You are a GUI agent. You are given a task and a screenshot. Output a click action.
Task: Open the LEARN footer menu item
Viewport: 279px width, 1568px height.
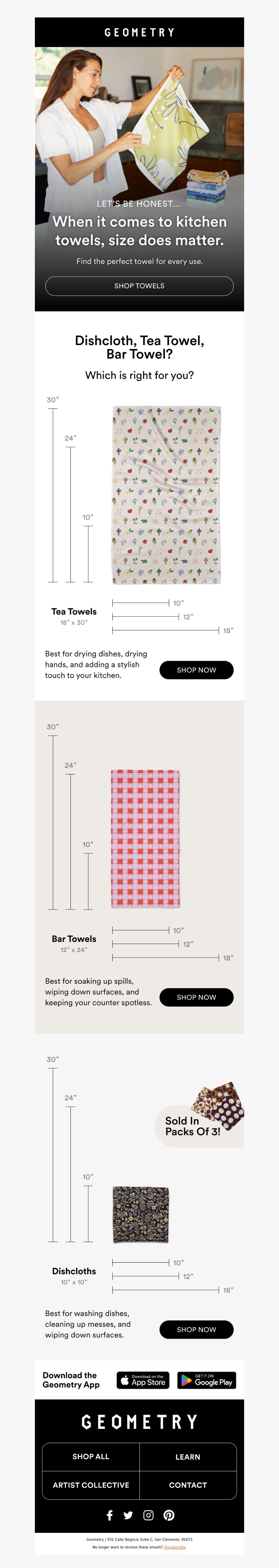pyautogui.click(x=188, y=1457)
